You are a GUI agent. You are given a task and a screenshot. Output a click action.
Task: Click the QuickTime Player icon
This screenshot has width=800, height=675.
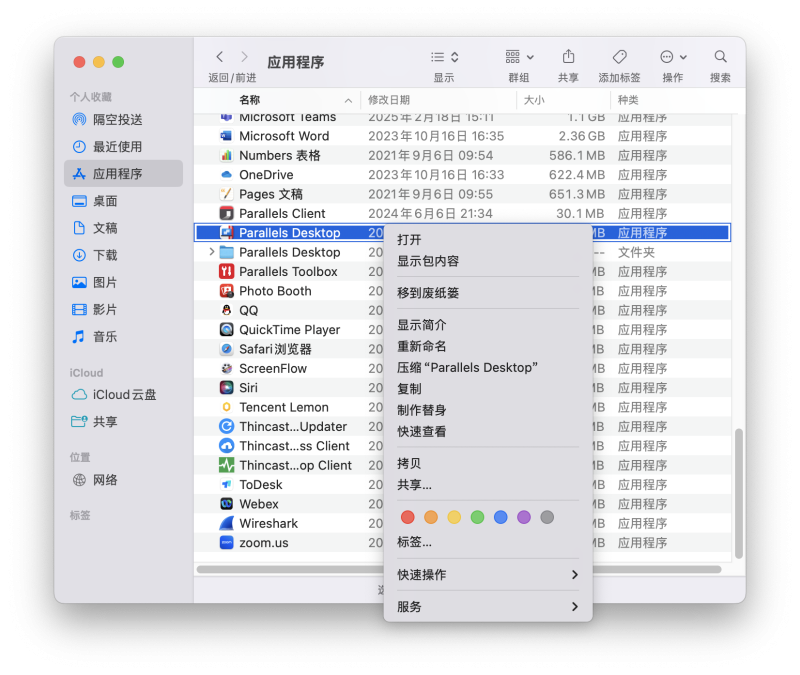226,330
